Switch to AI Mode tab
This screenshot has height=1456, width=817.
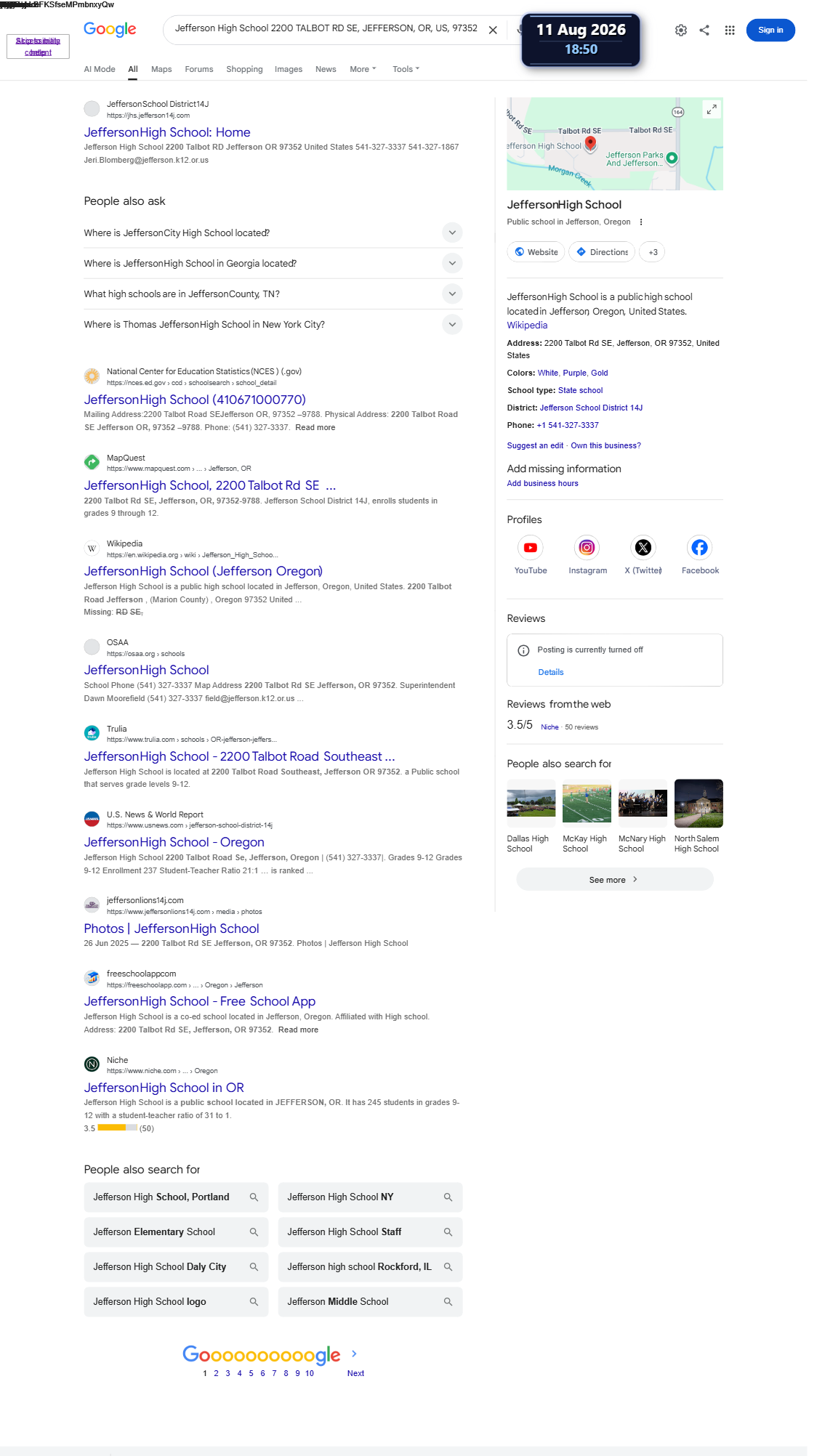100,69
